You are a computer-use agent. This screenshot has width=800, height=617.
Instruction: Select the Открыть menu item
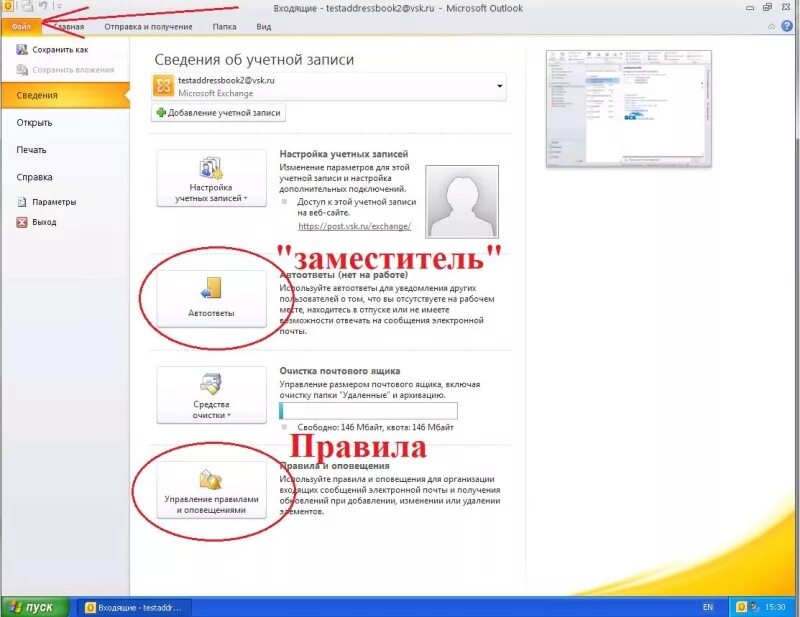(34, 122)
